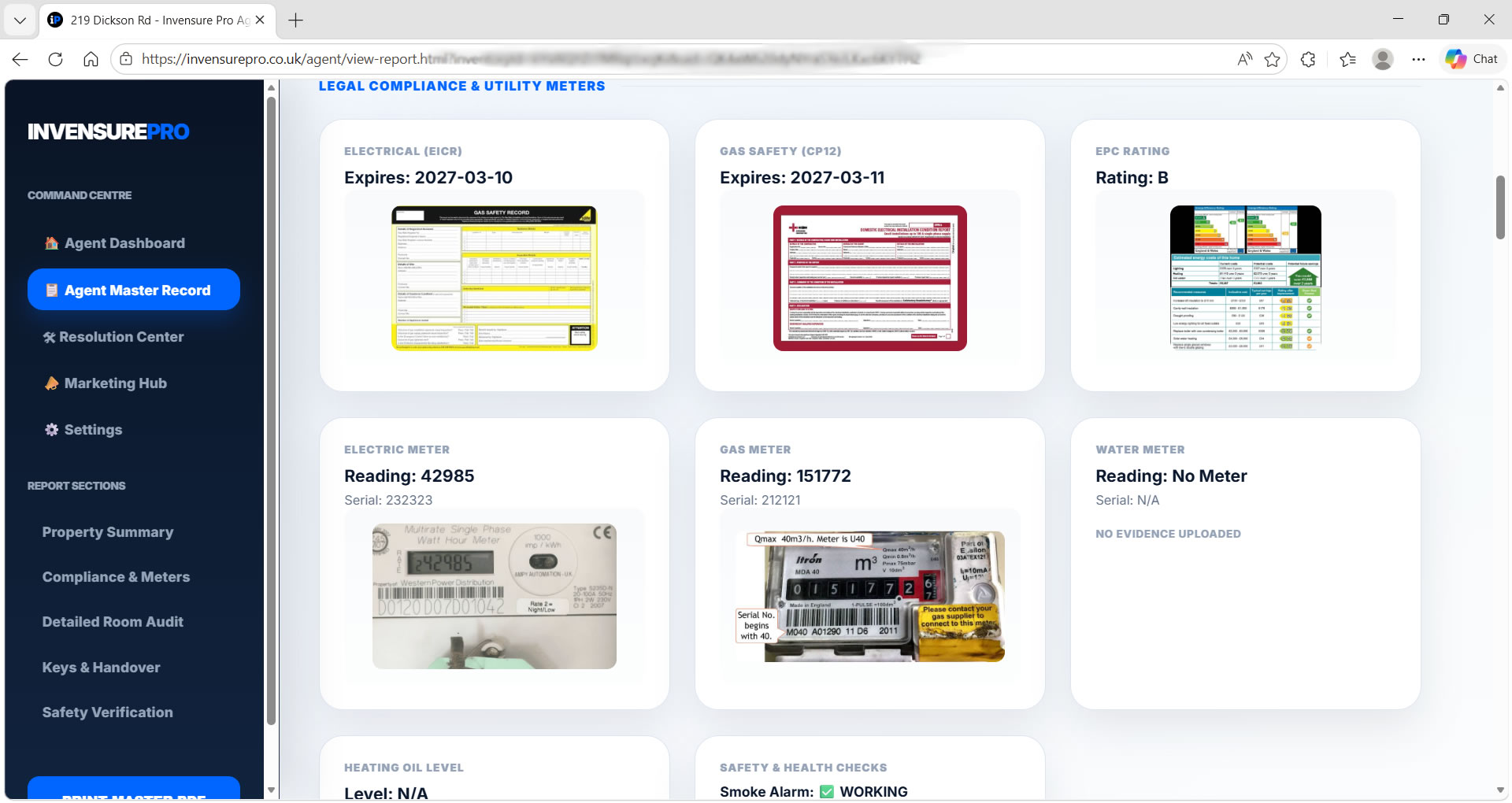Click the sidebar scroll up arrow
1512x803 pixels.
tap(271, 87)
